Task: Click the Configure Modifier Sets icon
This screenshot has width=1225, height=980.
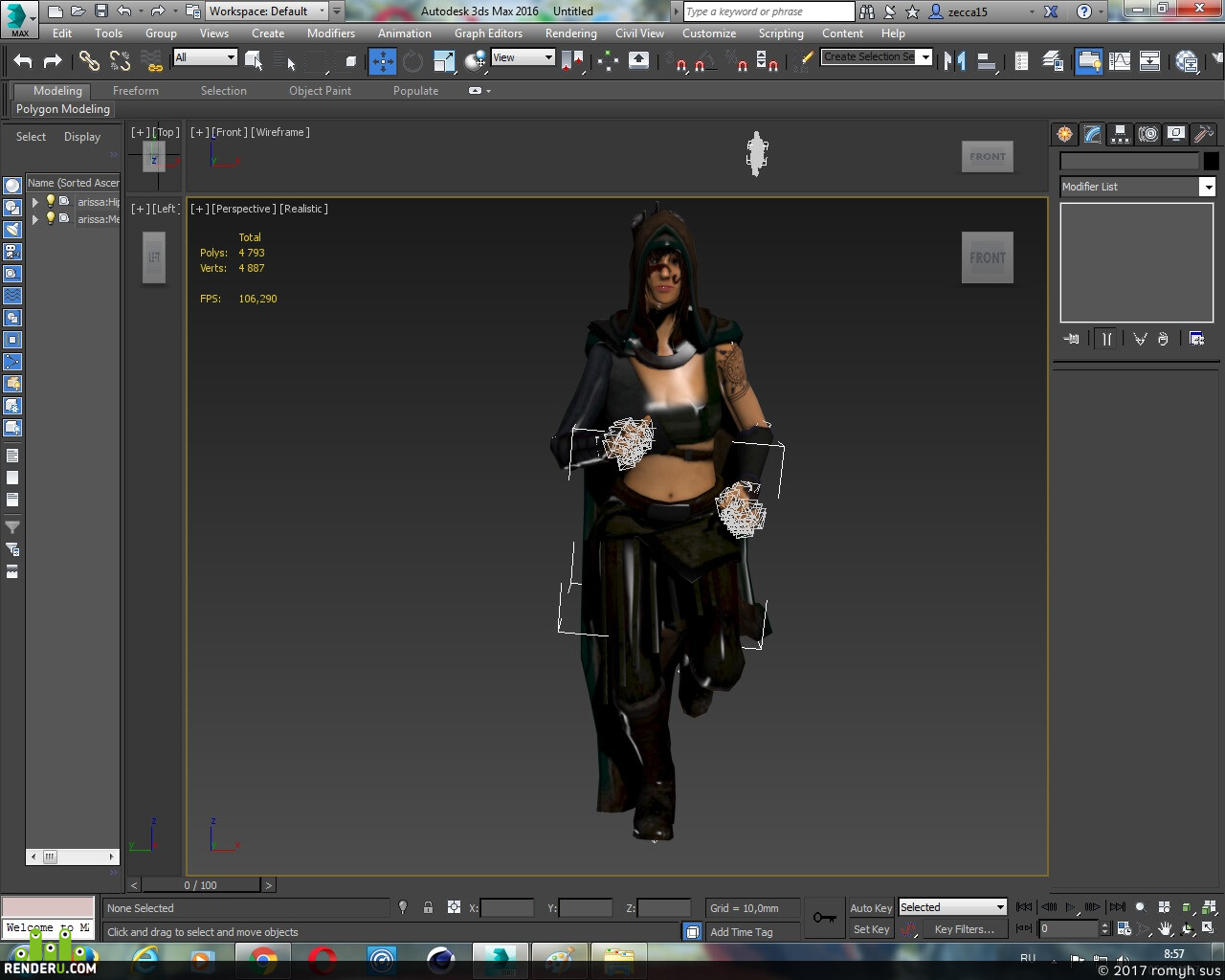Action: click(x=1196, y=339)
